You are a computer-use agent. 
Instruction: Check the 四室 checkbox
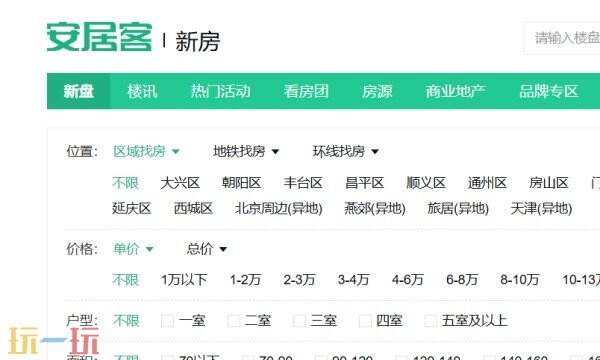click(365, 321)
